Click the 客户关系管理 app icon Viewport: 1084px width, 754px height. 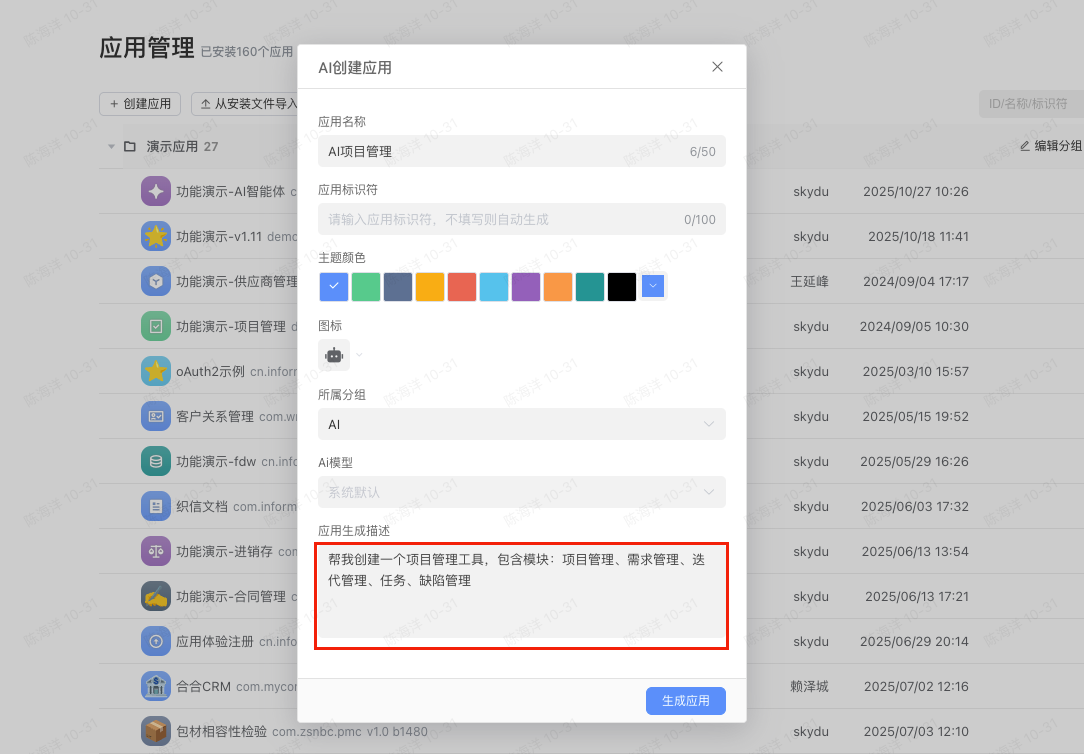click(156, 416)
